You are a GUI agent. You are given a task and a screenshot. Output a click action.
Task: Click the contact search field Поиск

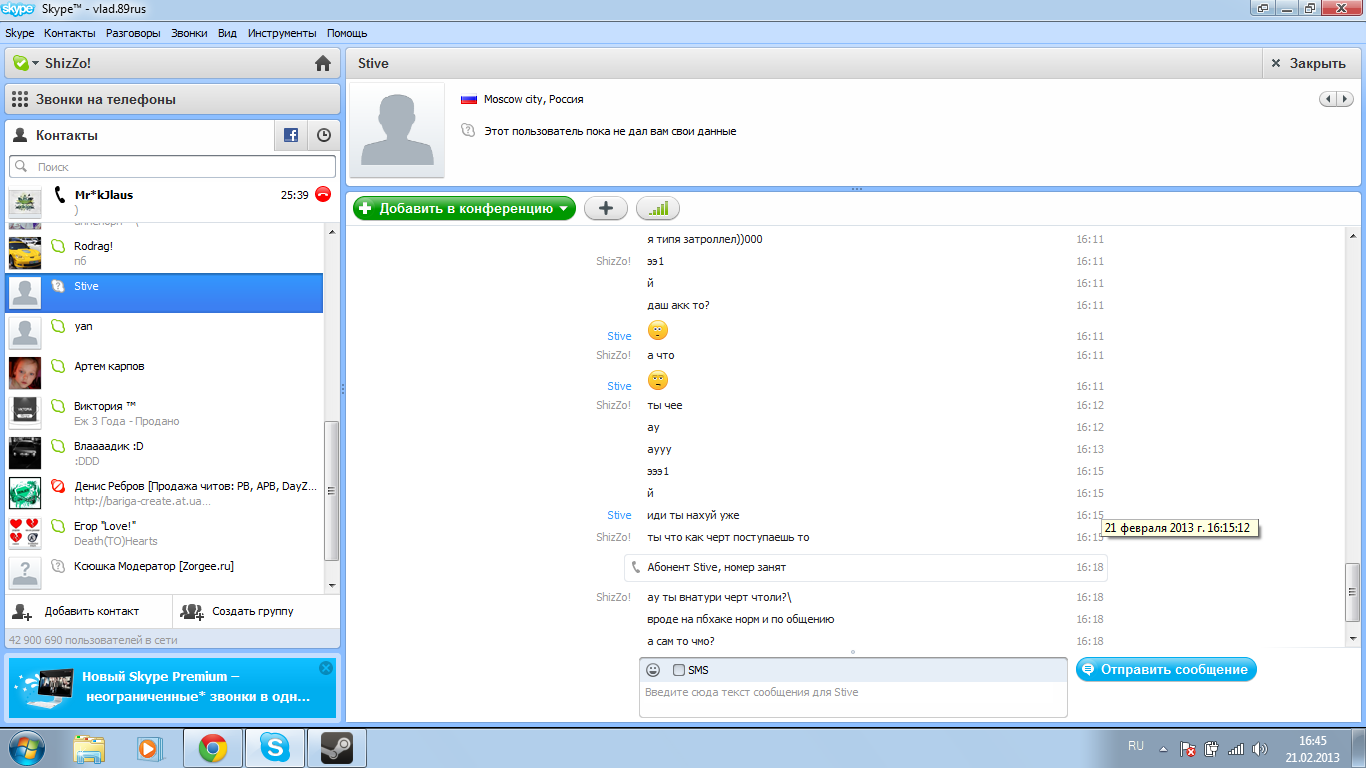tap(172, 167)
